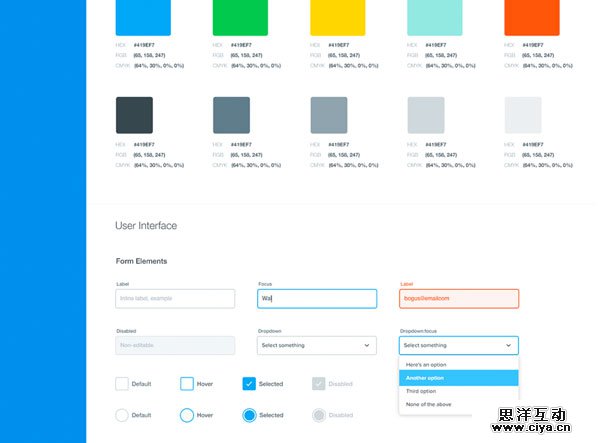Uncheck the Selected checkbox
This screenshot has width=600, height=443.
tap(249, 384)
